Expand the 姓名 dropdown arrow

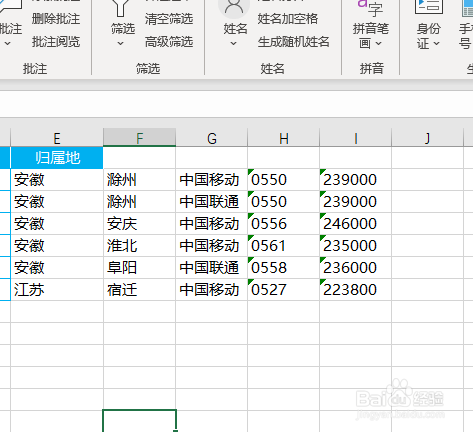(x=234, y=44)
